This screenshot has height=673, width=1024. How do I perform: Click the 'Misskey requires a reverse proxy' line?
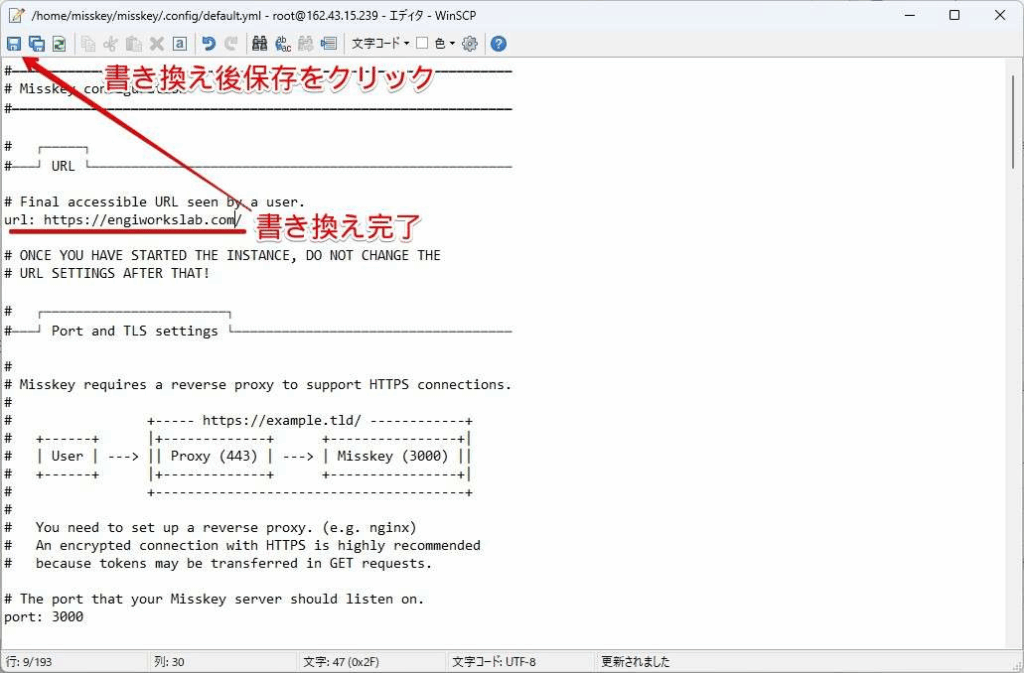(x=258, y=384)
